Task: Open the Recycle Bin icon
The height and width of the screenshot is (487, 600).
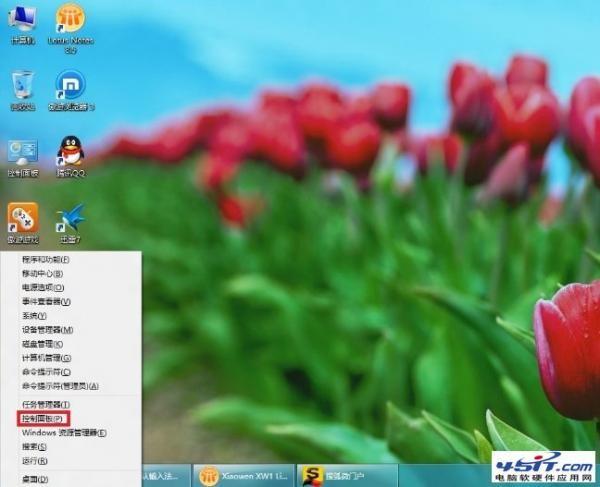Action: click(x=22, y=86)
